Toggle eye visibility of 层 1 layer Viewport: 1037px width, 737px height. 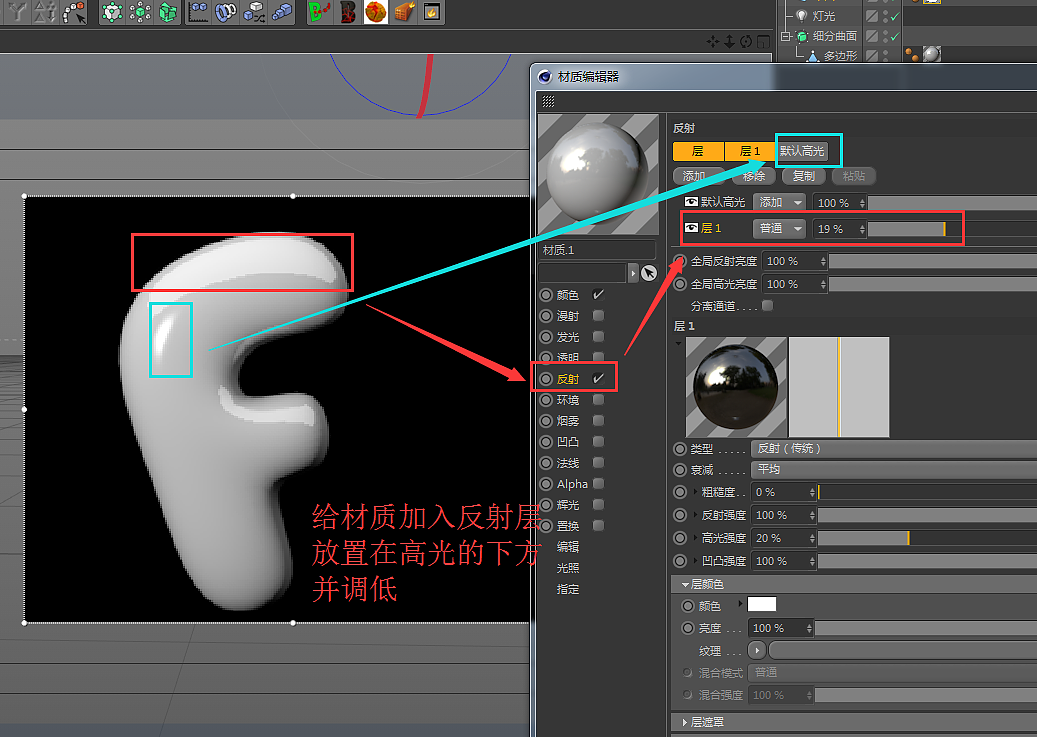point(691,228)
